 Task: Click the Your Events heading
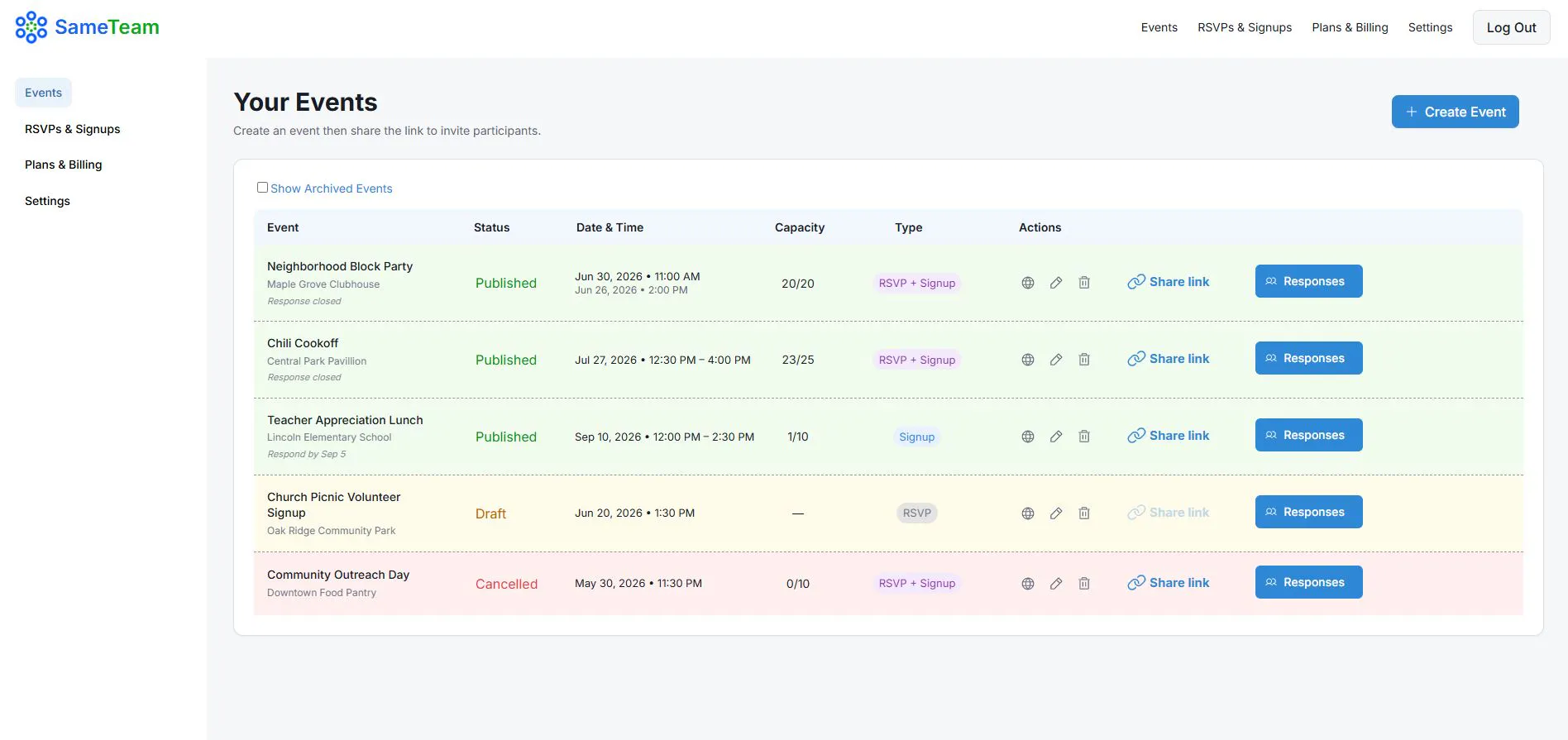[x=305, y=102]
